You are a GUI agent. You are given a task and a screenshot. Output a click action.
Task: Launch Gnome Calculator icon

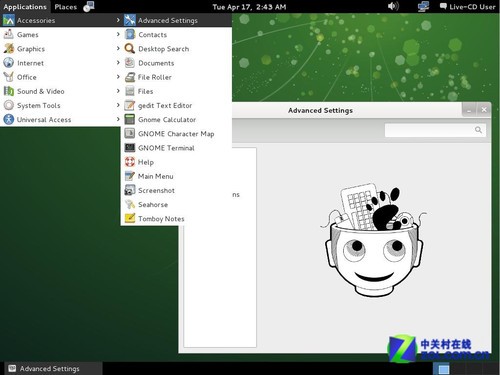(x=130, y=119)
